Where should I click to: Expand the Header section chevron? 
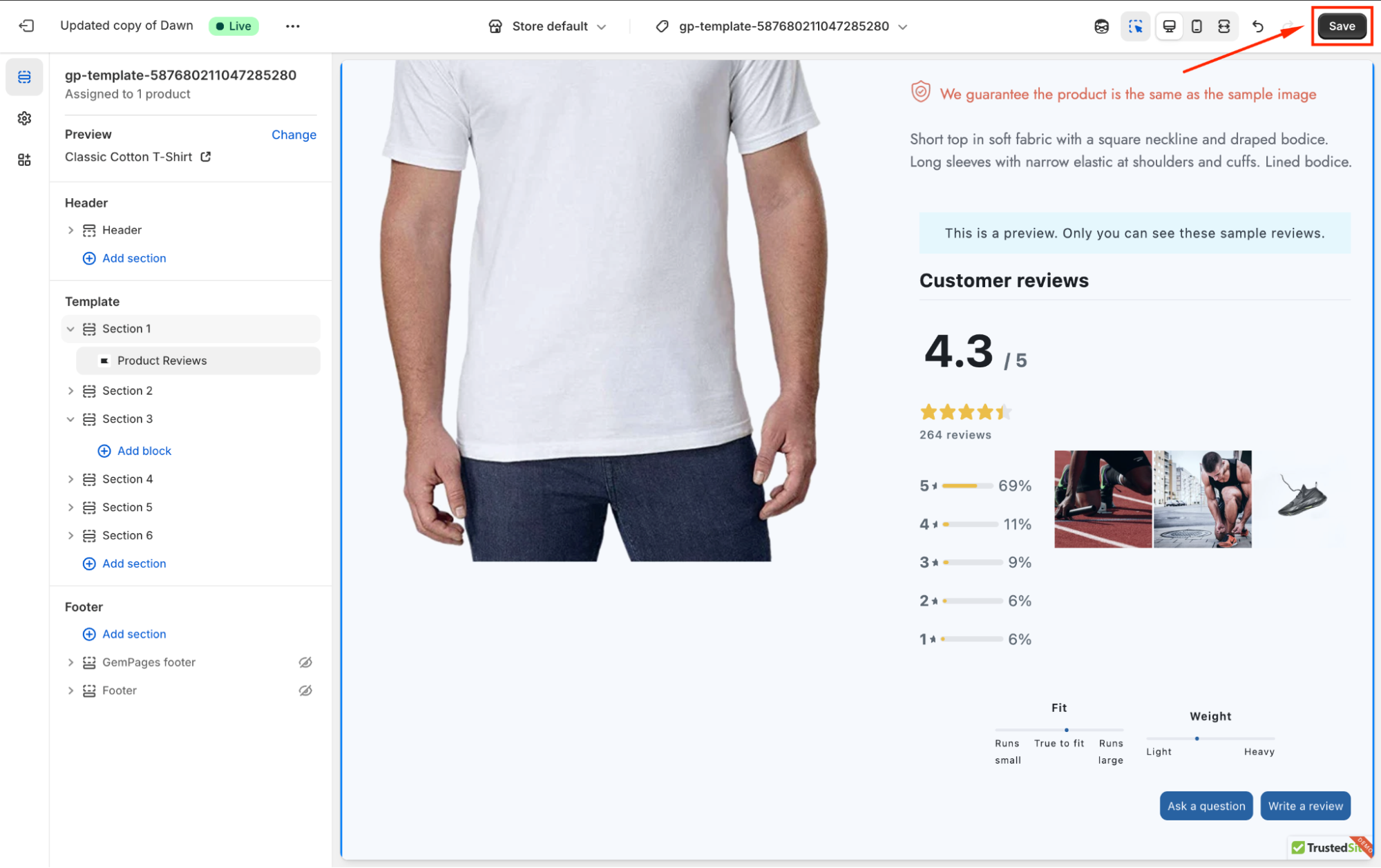tap(70, 230)
